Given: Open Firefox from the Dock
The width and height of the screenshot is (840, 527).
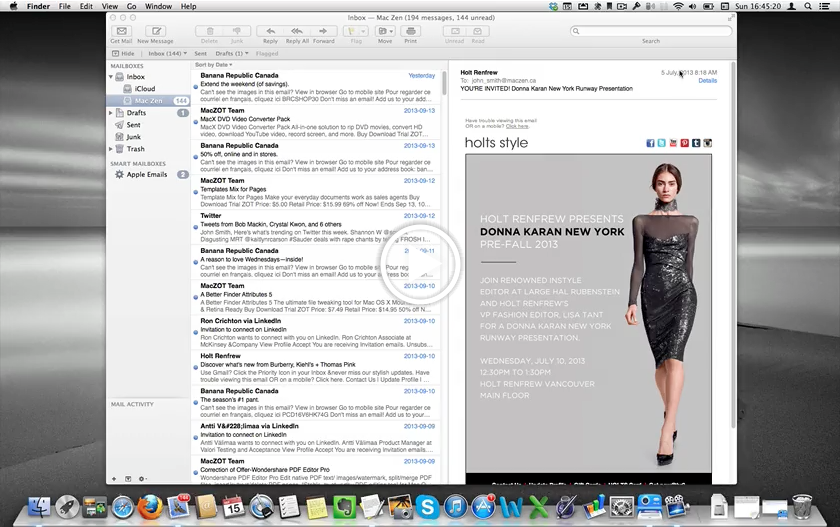Looking at the screenshot, I should (x=150, y=506).
